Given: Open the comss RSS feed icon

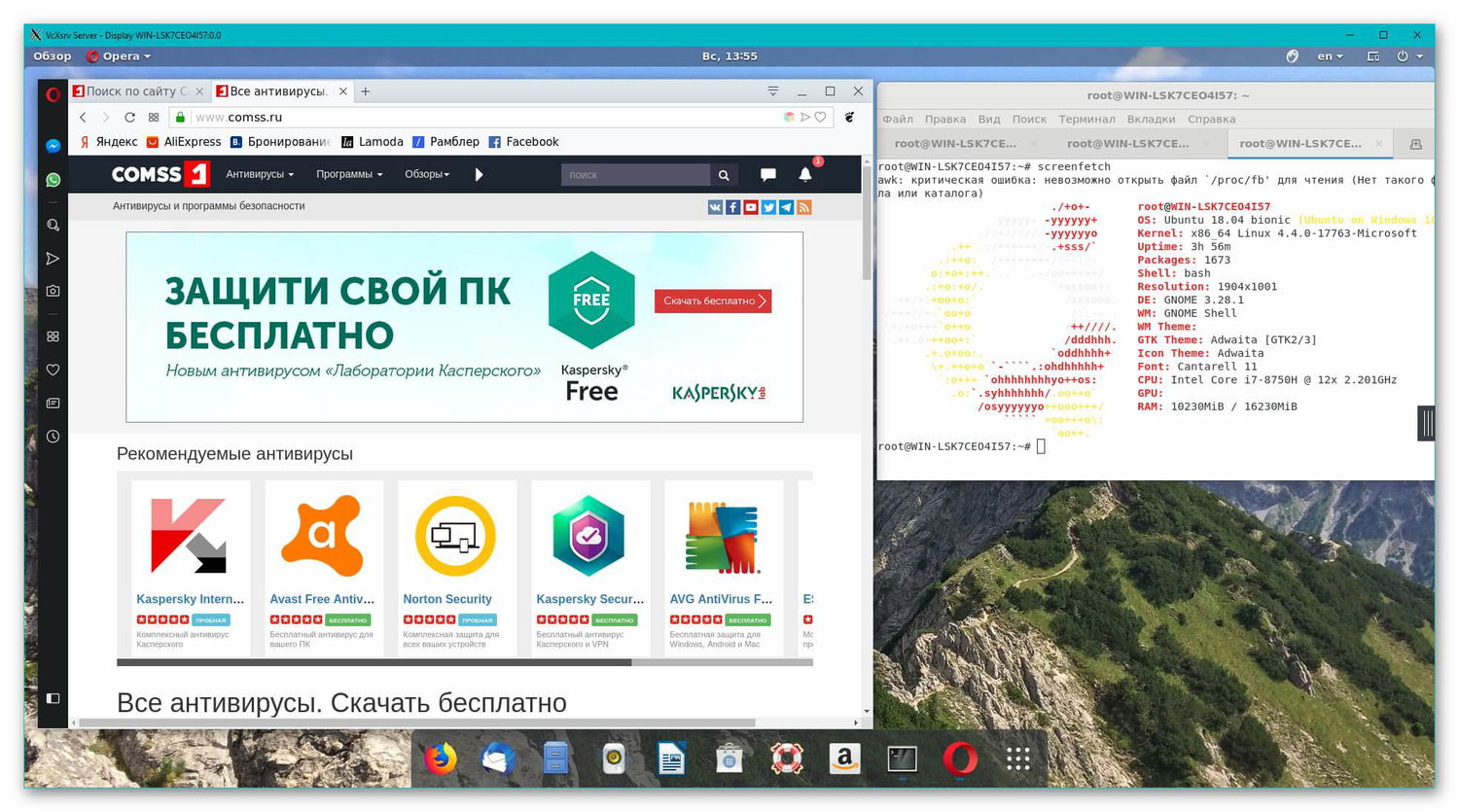Looking at the screenshot, I should pos(803,206).
